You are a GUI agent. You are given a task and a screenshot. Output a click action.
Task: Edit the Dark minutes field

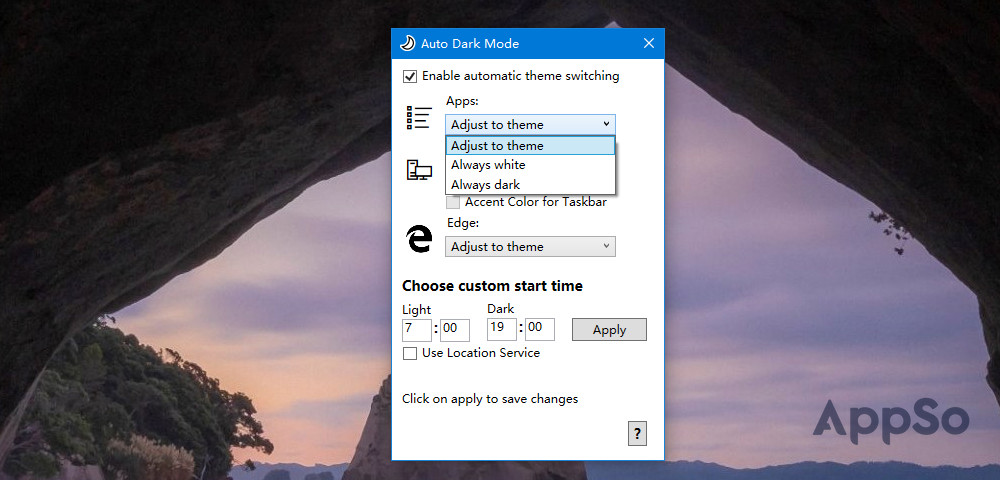click(540, 330)
